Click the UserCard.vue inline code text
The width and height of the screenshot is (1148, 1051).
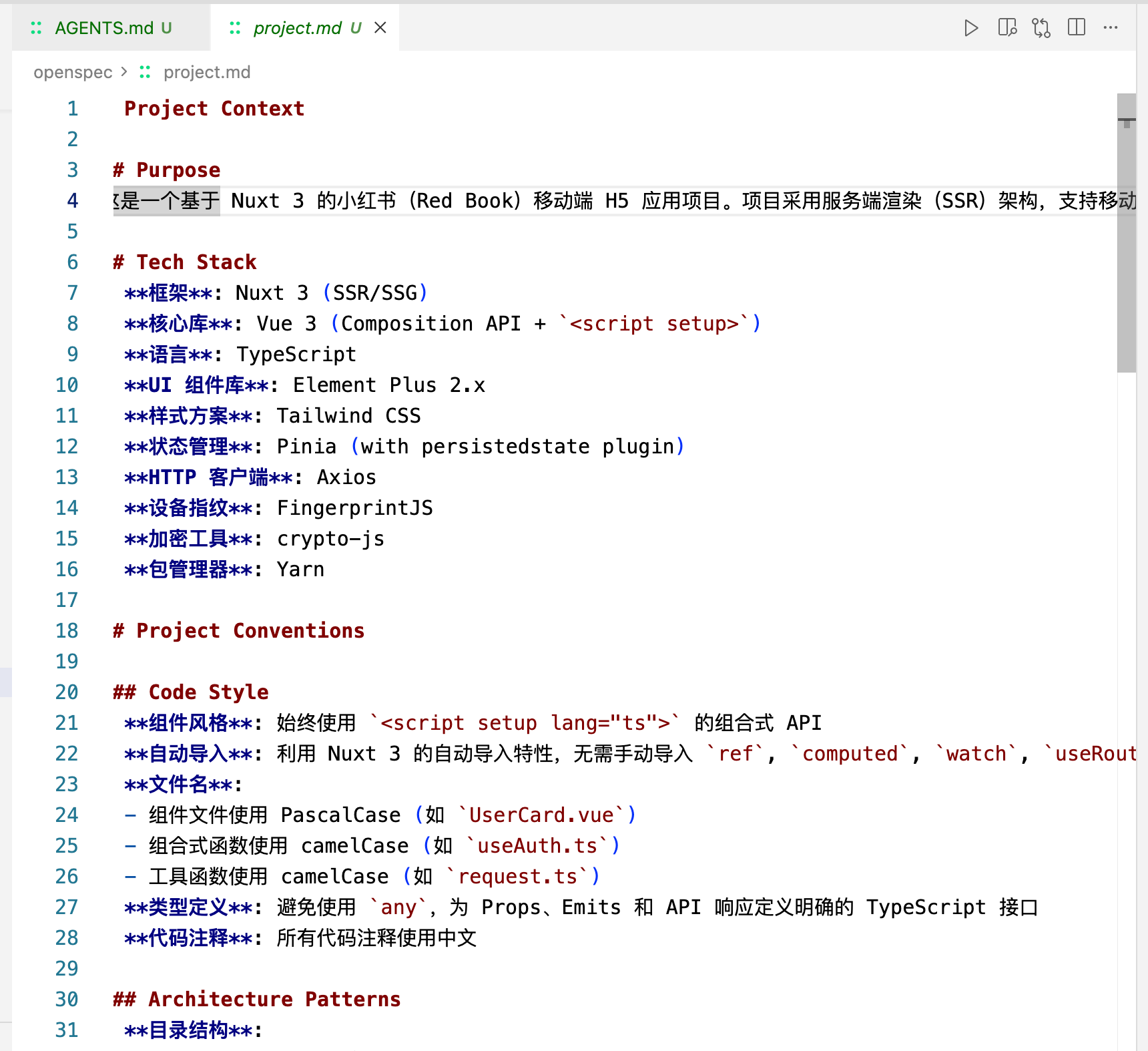(x=541, y=815)
